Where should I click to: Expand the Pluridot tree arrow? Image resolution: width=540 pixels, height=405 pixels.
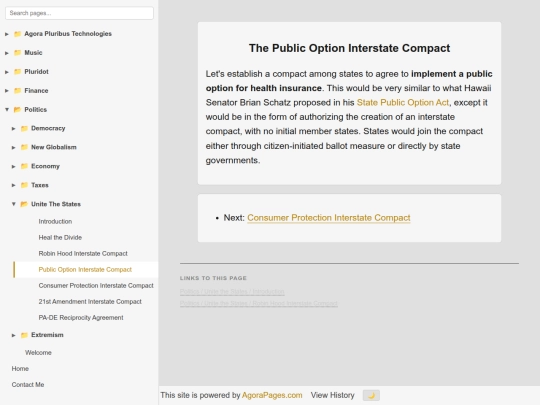tap(7, 72)
